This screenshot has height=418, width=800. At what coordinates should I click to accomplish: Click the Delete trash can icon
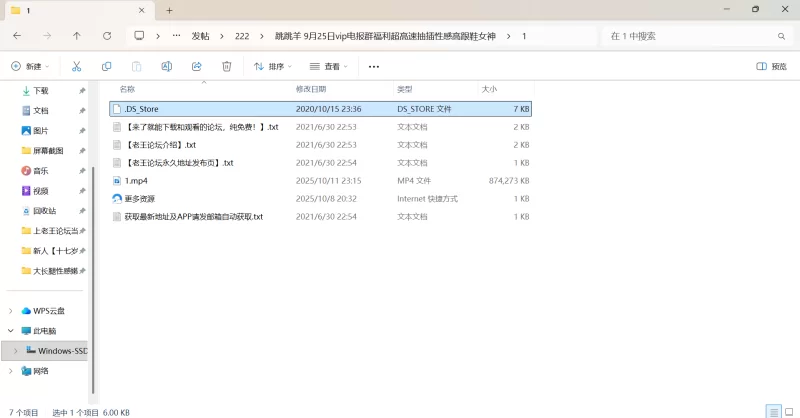pyautogui.click(x=227, y=66)
